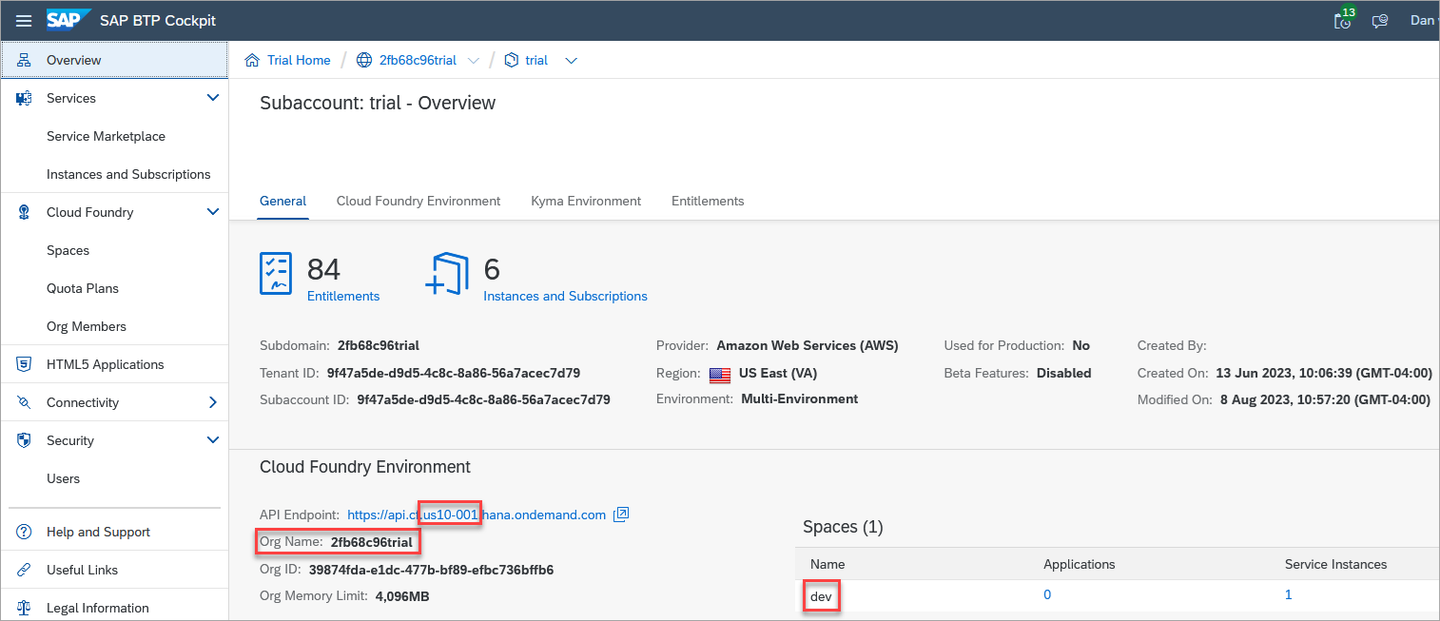The height and width of the screenshot is (621, 1440).
Task: Click the Name column header in Spaces
Action: [828, 564]
